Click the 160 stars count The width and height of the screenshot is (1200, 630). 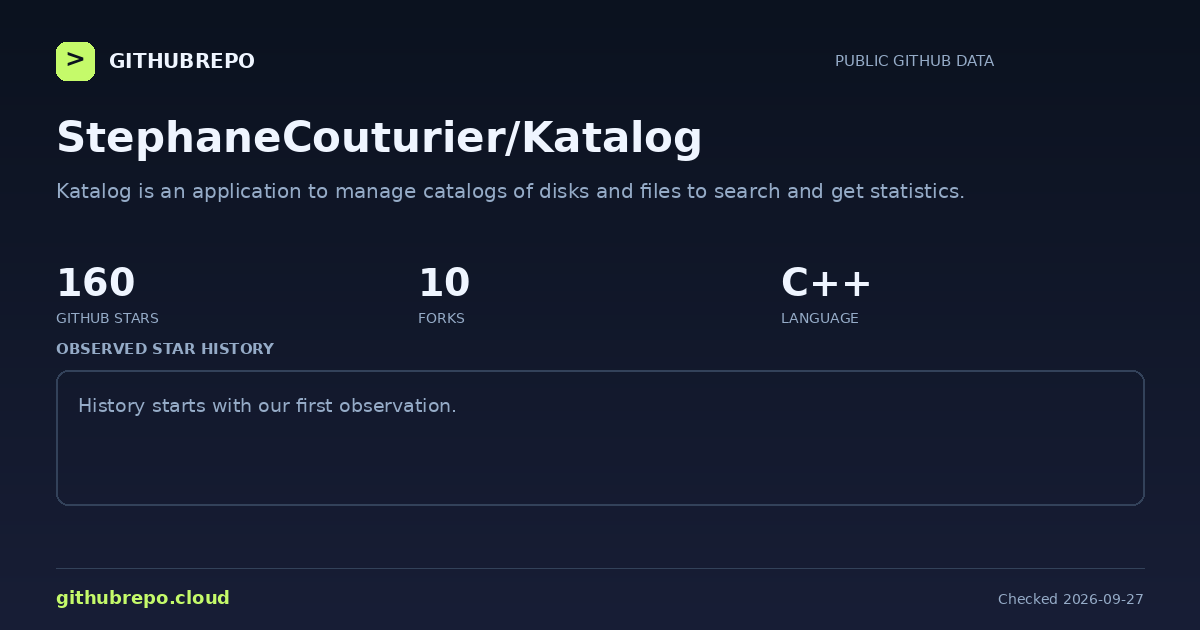(x=95, y=283)
